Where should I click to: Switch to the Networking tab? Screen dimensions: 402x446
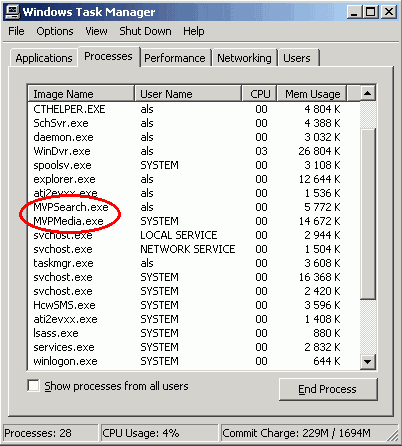(244, 58)
